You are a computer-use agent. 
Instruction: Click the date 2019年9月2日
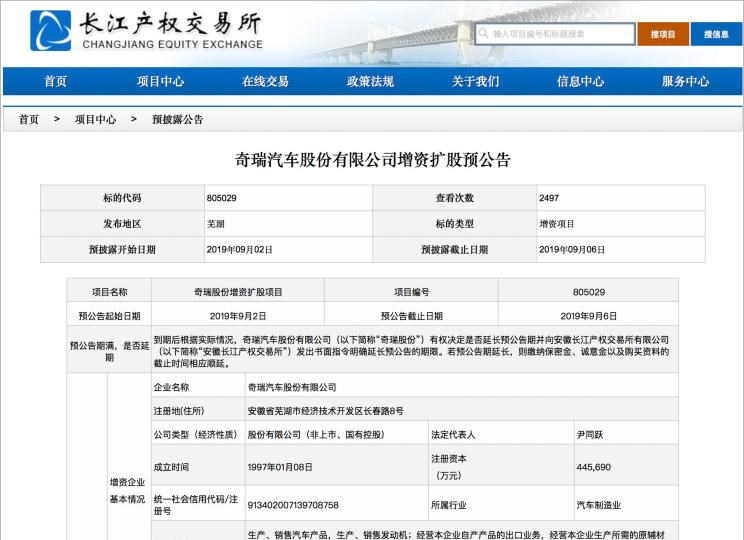[x=238, y=316]
